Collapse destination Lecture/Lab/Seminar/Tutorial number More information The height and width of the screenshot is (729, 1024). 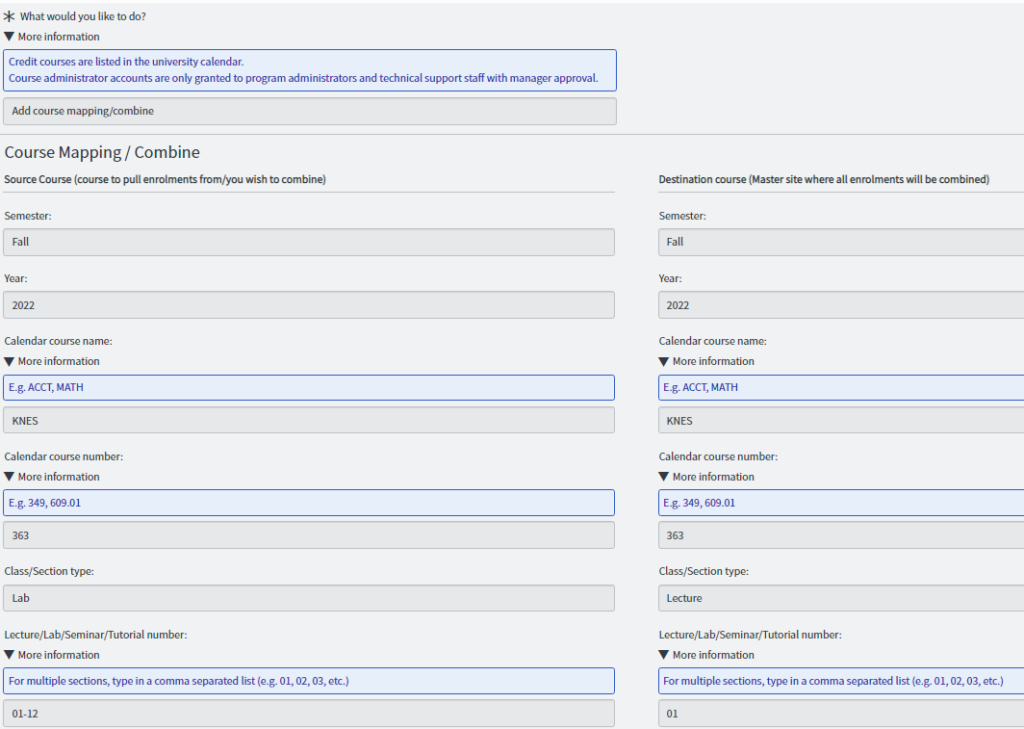(x=707, y=655)
